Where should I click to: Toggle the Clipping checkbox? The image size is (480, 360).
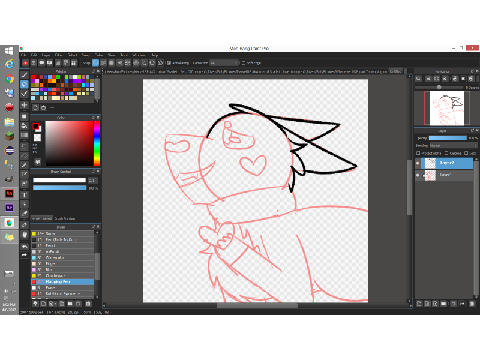pos(447,153)
